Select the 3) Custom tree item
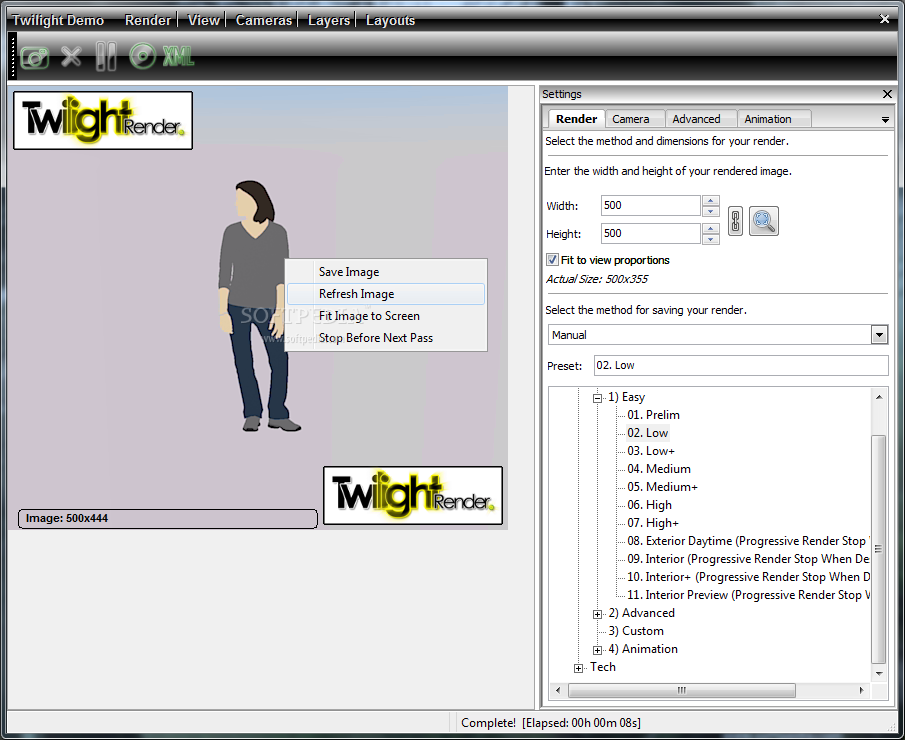The width and height of the screenshot is (905, 740). click(636, 631)
